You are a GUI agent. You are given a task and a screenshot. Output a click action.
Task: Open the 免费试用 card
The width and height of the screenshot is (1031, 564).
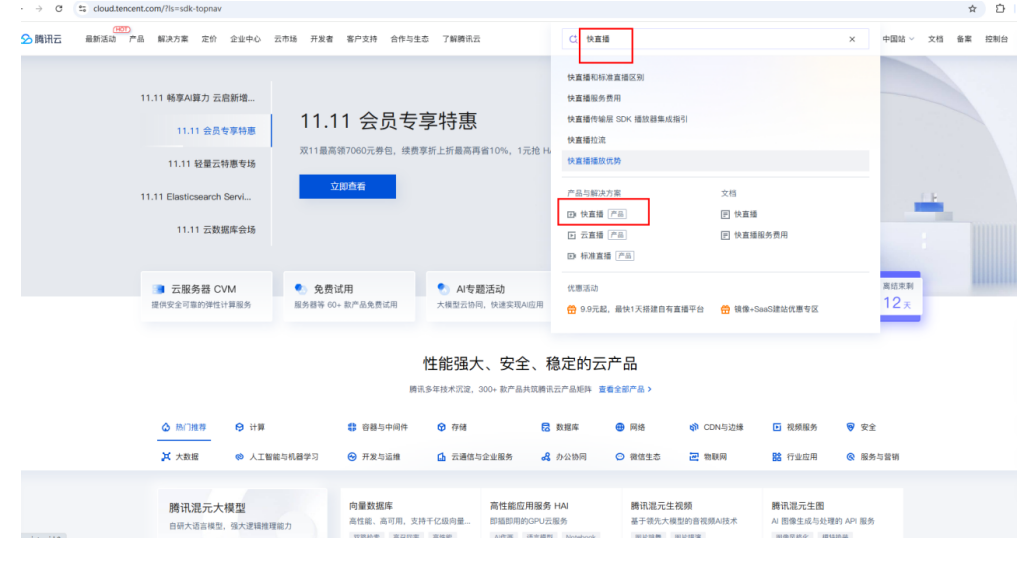click(x=349, y=296)
